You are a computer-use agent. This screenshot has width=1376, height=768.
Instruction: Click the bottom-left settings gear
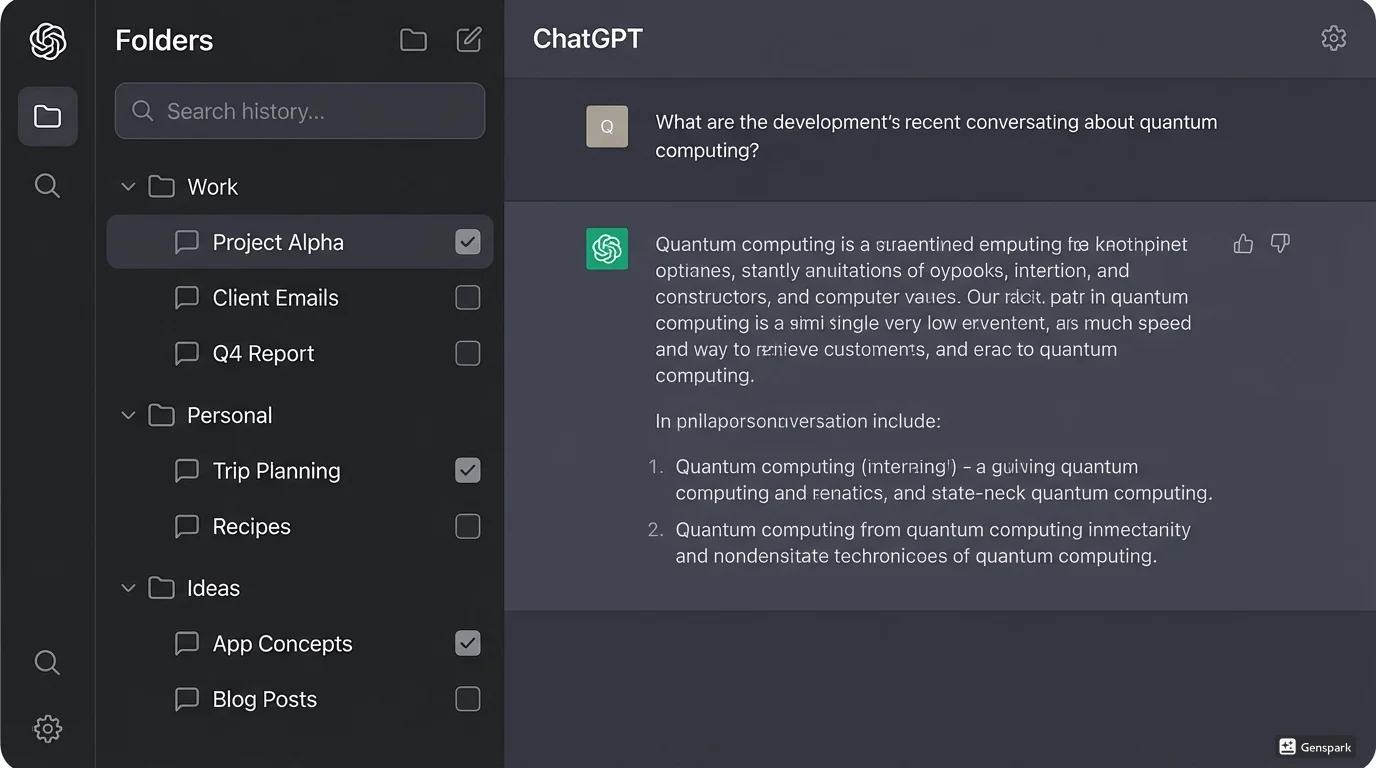click(x=47, y=729)
